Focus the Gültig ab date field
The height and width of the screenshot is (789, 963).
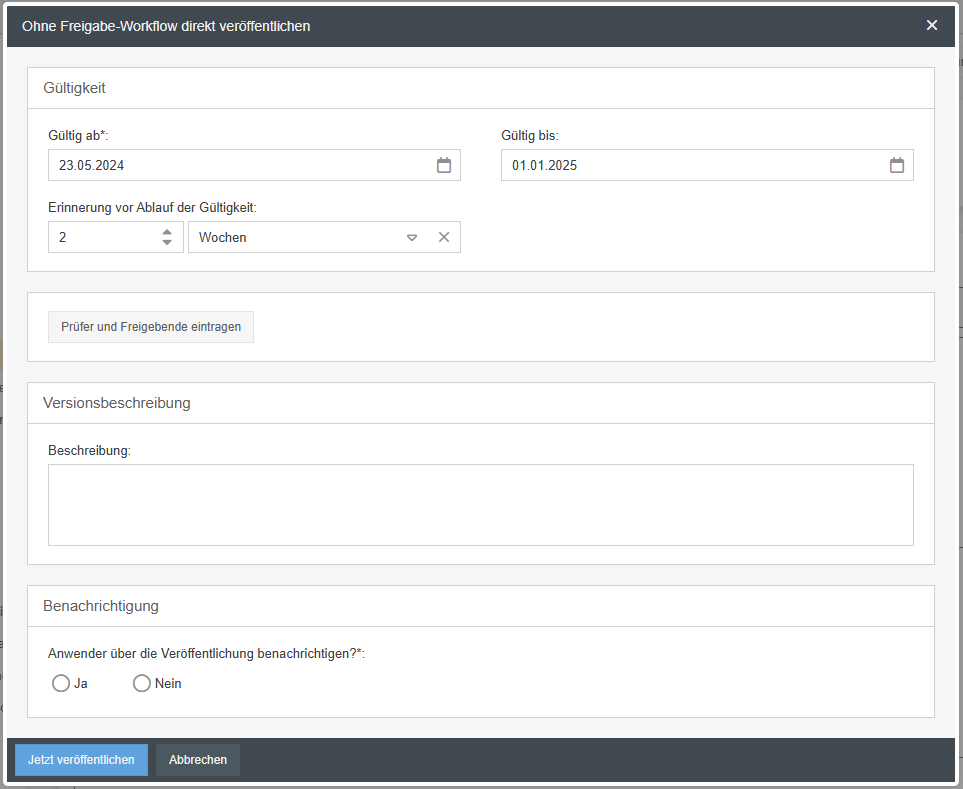click(240, 166)
